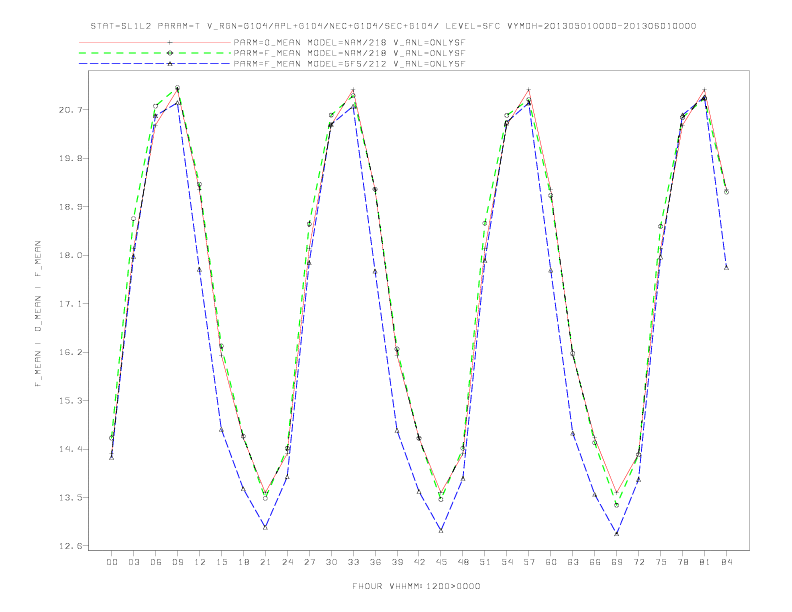Click x-axis forecast hour label 84
This screenshot has height=612, width=792.
tap(727, 562)
